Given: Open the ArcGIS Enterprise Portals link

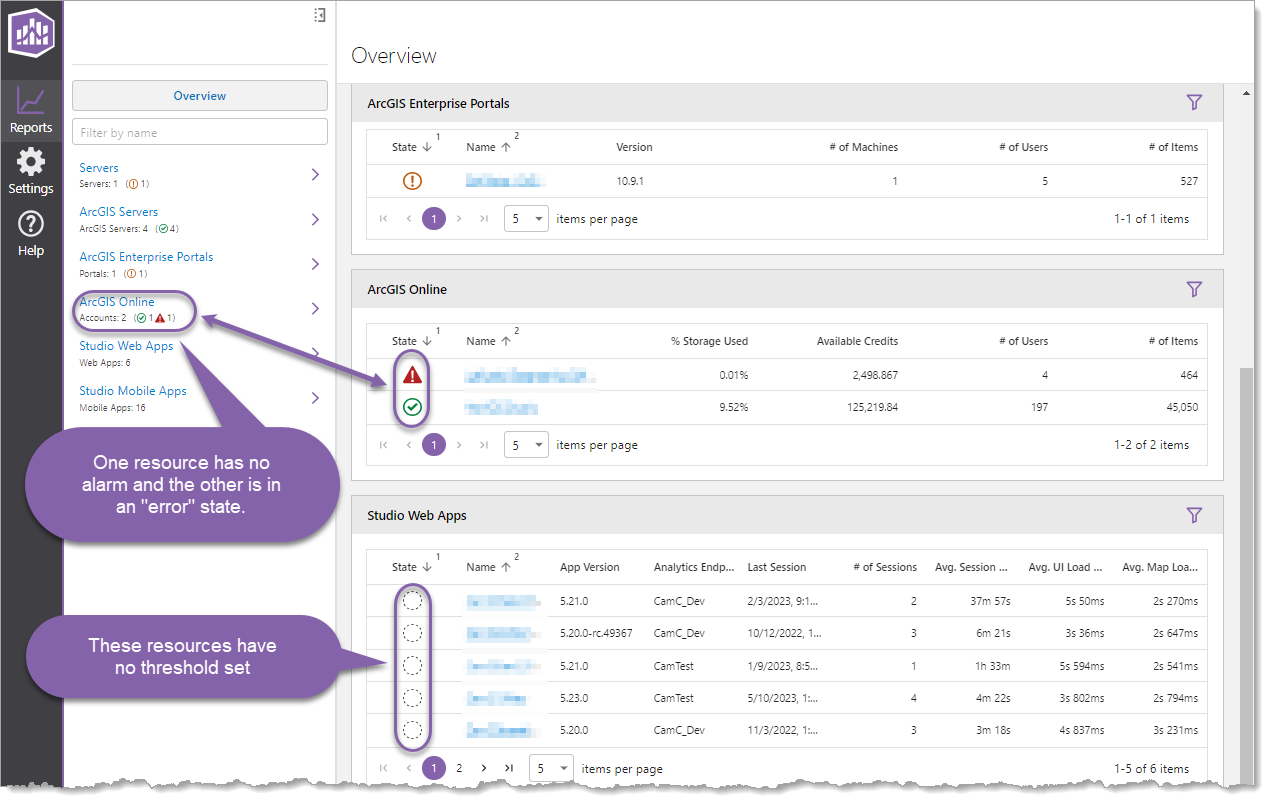Looking at the screenshot, I should [146, 257].
